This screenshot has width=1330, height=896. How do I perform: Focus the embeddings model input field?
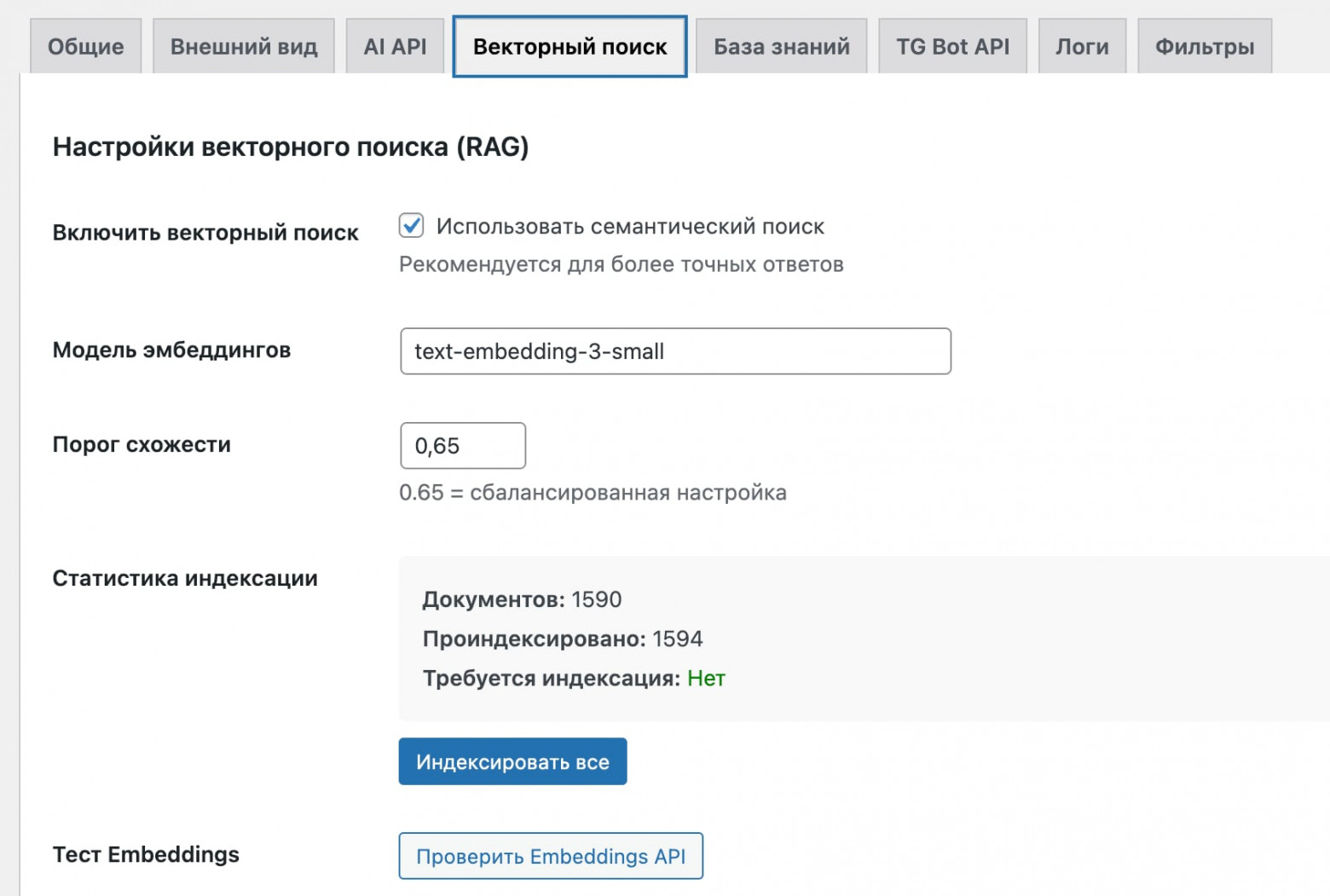675,351
